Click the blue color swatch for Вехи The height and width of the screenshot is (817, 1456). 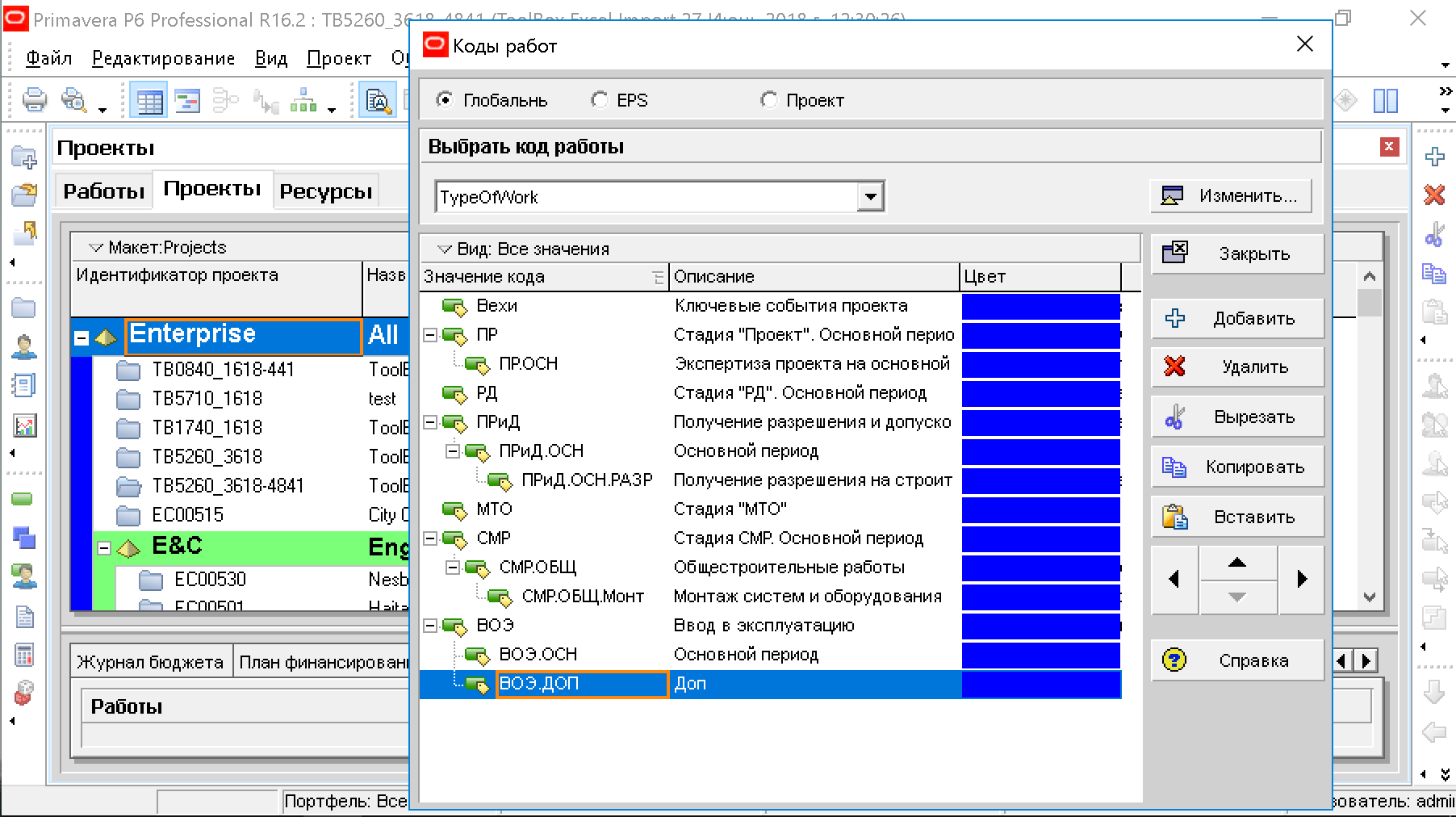coord(1041,307)
